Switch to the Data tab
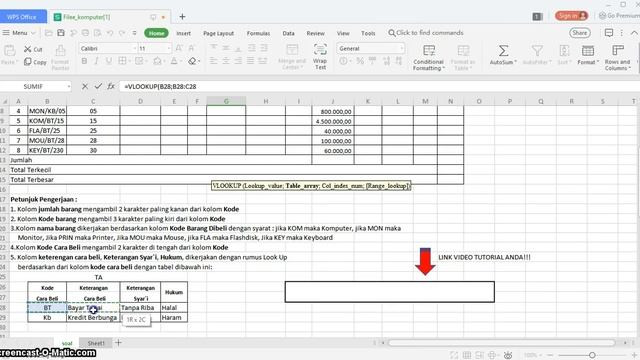The width and height of the screenshot is (640, 360). point(289,33)
